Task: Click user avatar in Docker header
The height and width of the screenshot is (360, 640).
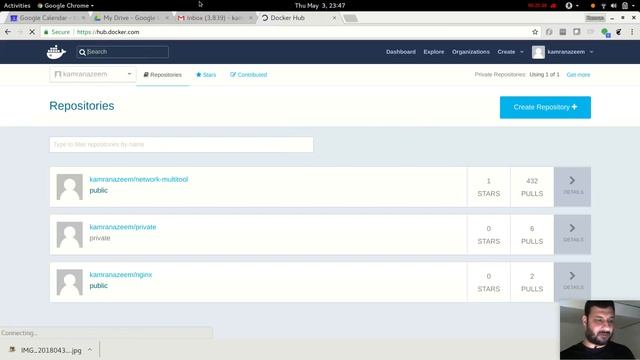Action: coord(538,52)
